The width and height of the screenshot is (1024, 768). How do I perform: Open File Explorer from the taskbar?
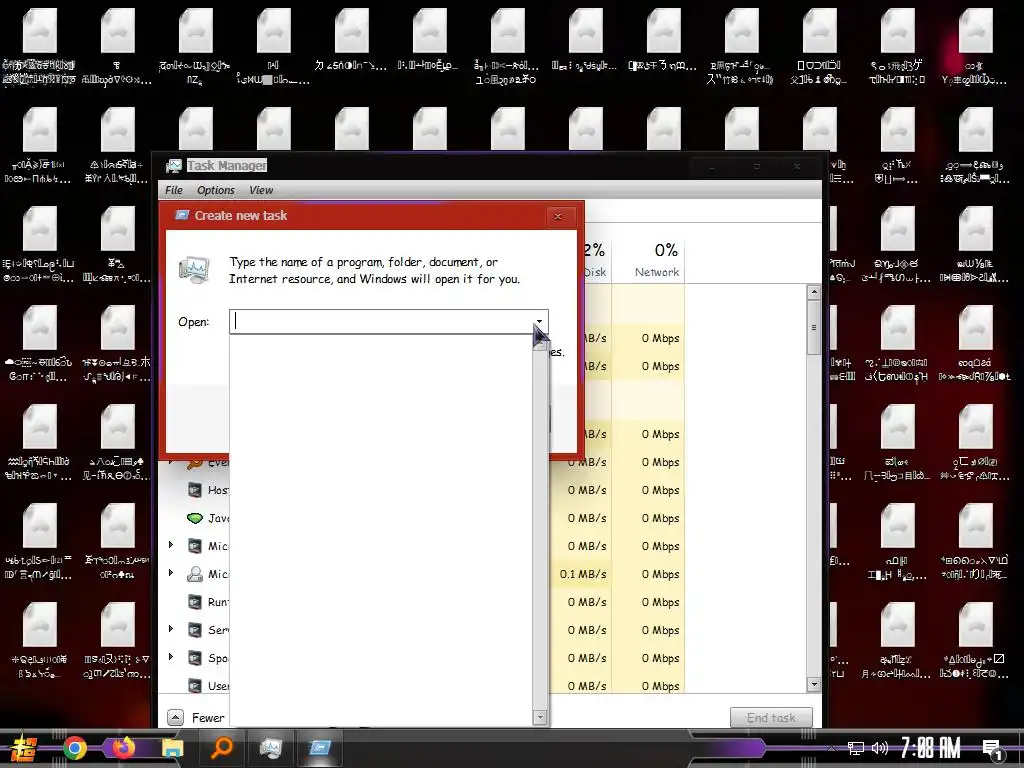(x=172, y=748)
